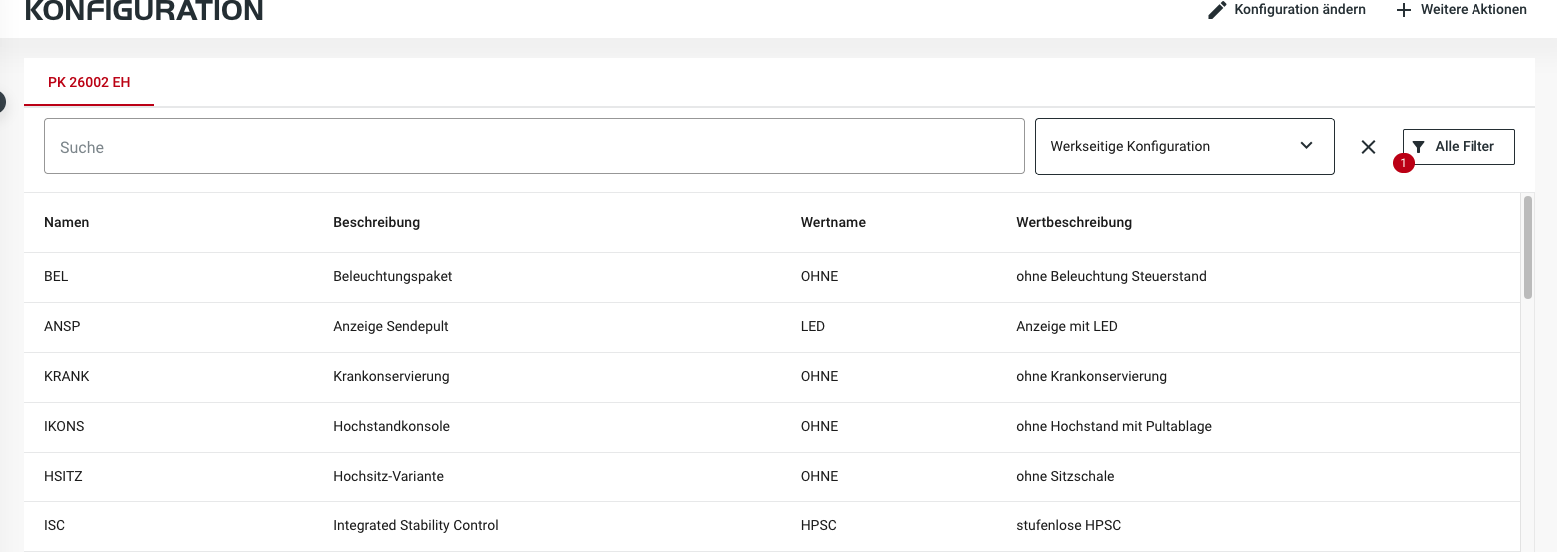Click the funnel icon in Alle Filter

(1418, 147)
